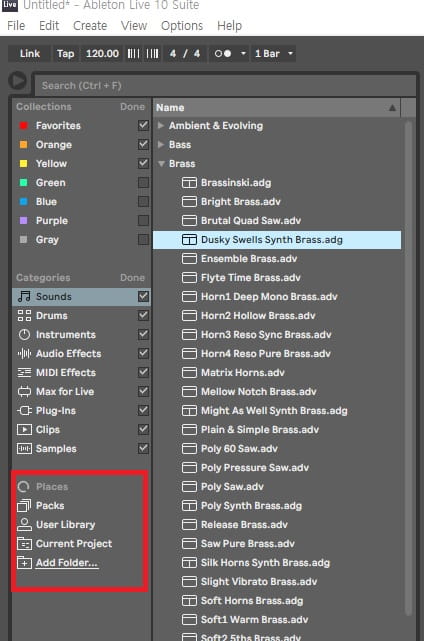Open the File menu
The height and width of the screenshot is (641, 424).
16,26
